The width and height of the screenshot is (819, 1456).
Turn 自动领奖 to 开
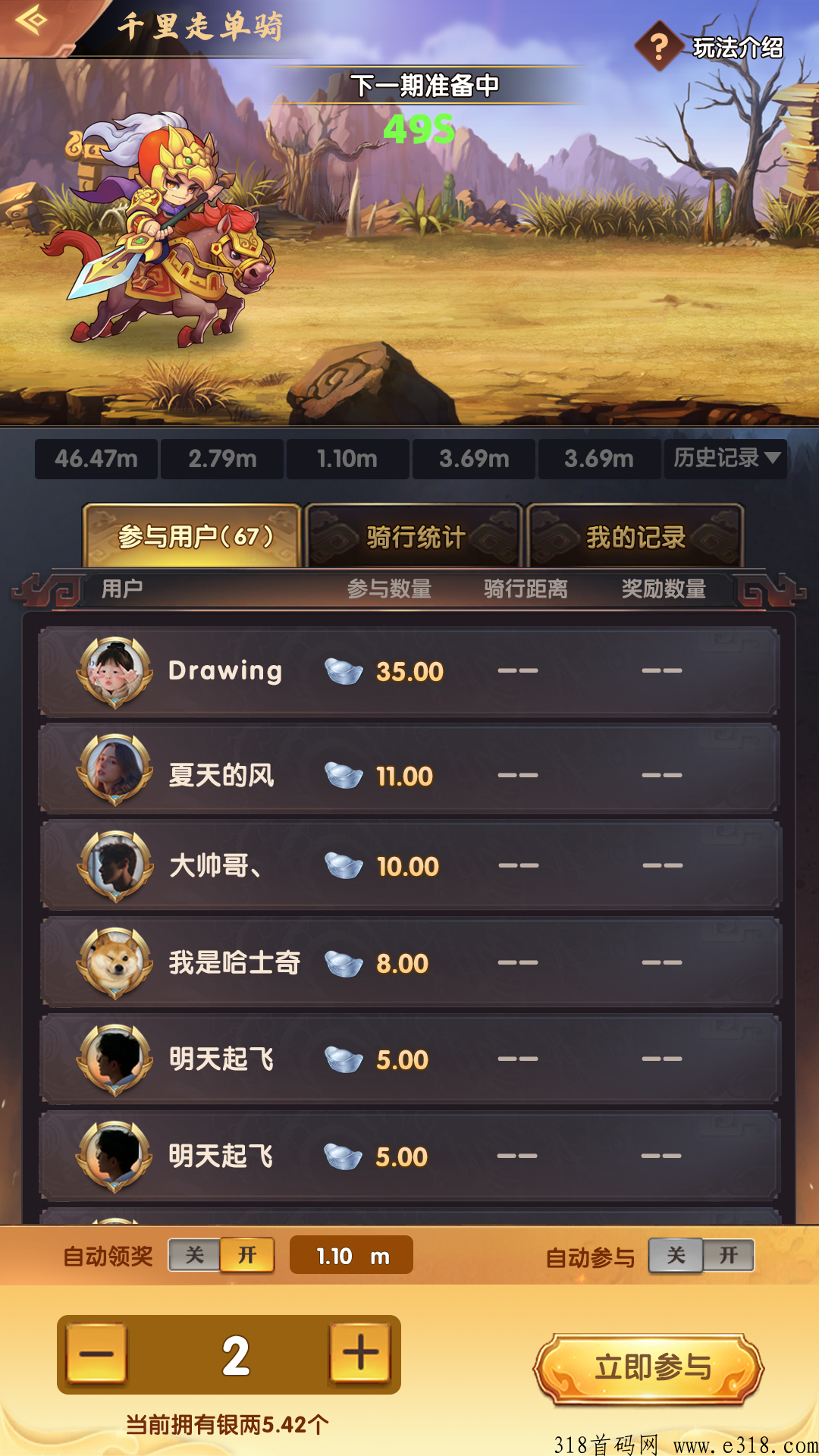(x=247, y=1255)
